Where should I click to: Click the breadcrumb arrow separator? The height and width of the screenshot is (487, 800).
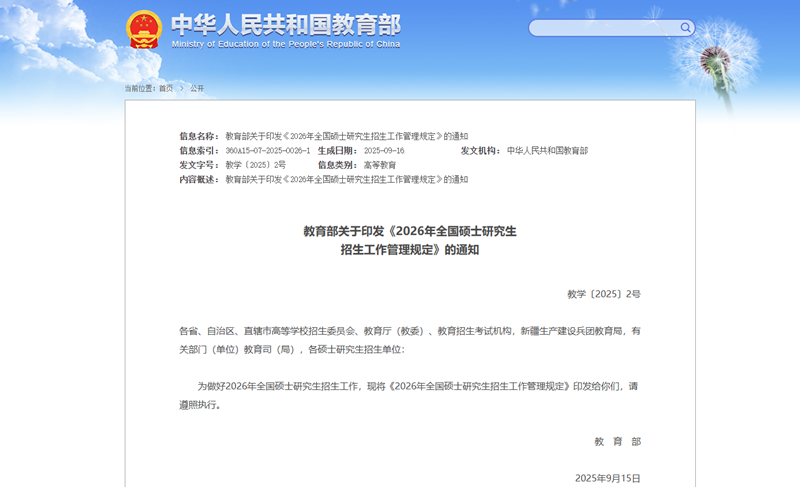coord(181,88)
